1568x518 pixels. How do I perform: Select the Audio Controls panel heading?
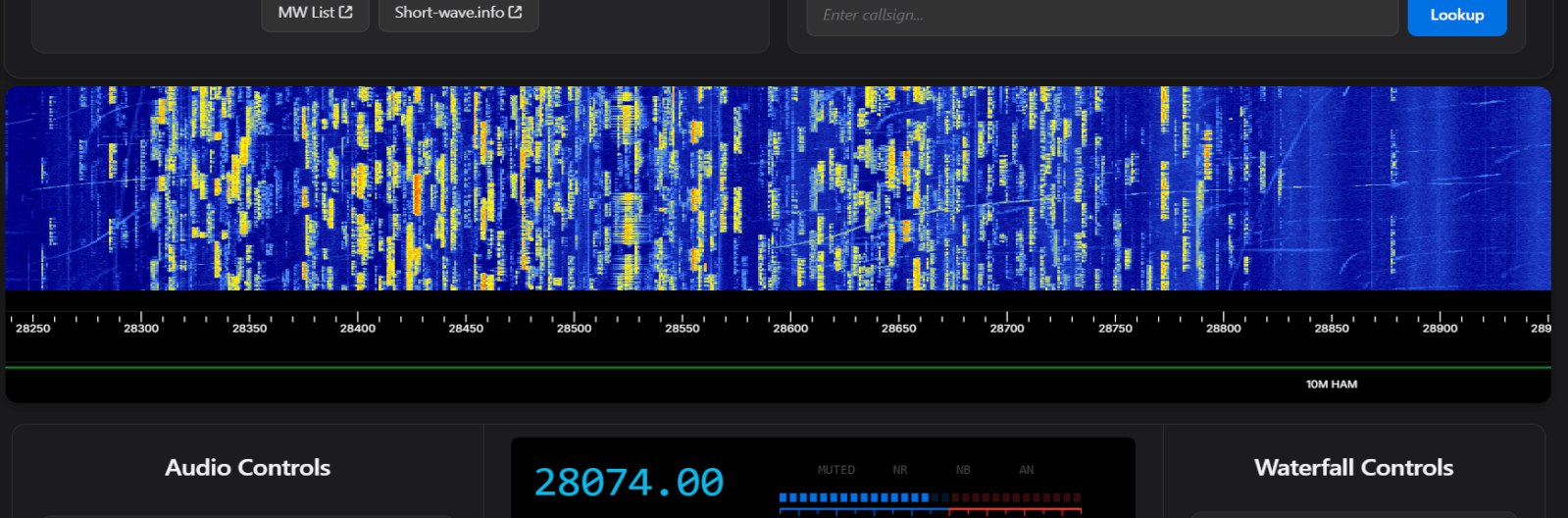tap(247, 468)
